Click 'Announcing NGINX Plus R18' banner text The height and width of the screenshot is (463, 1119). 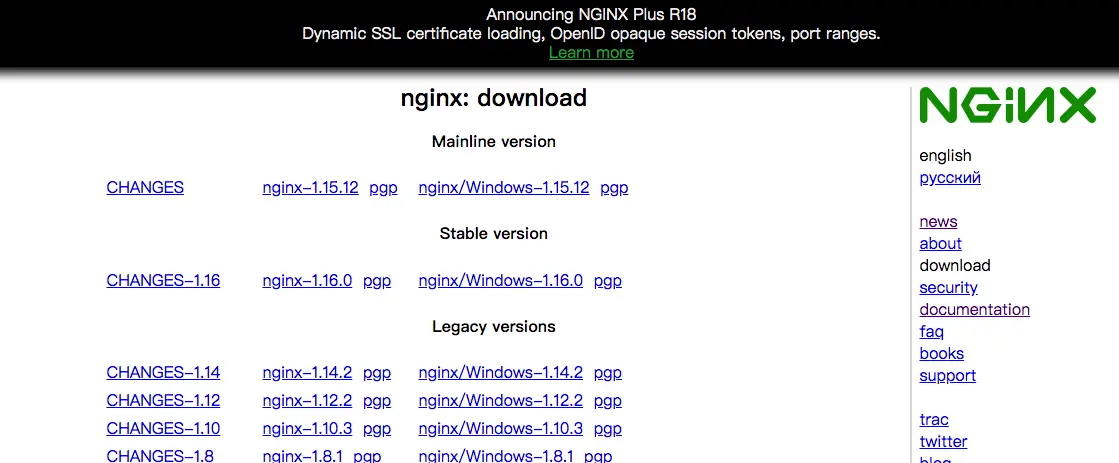pos(591,14)
